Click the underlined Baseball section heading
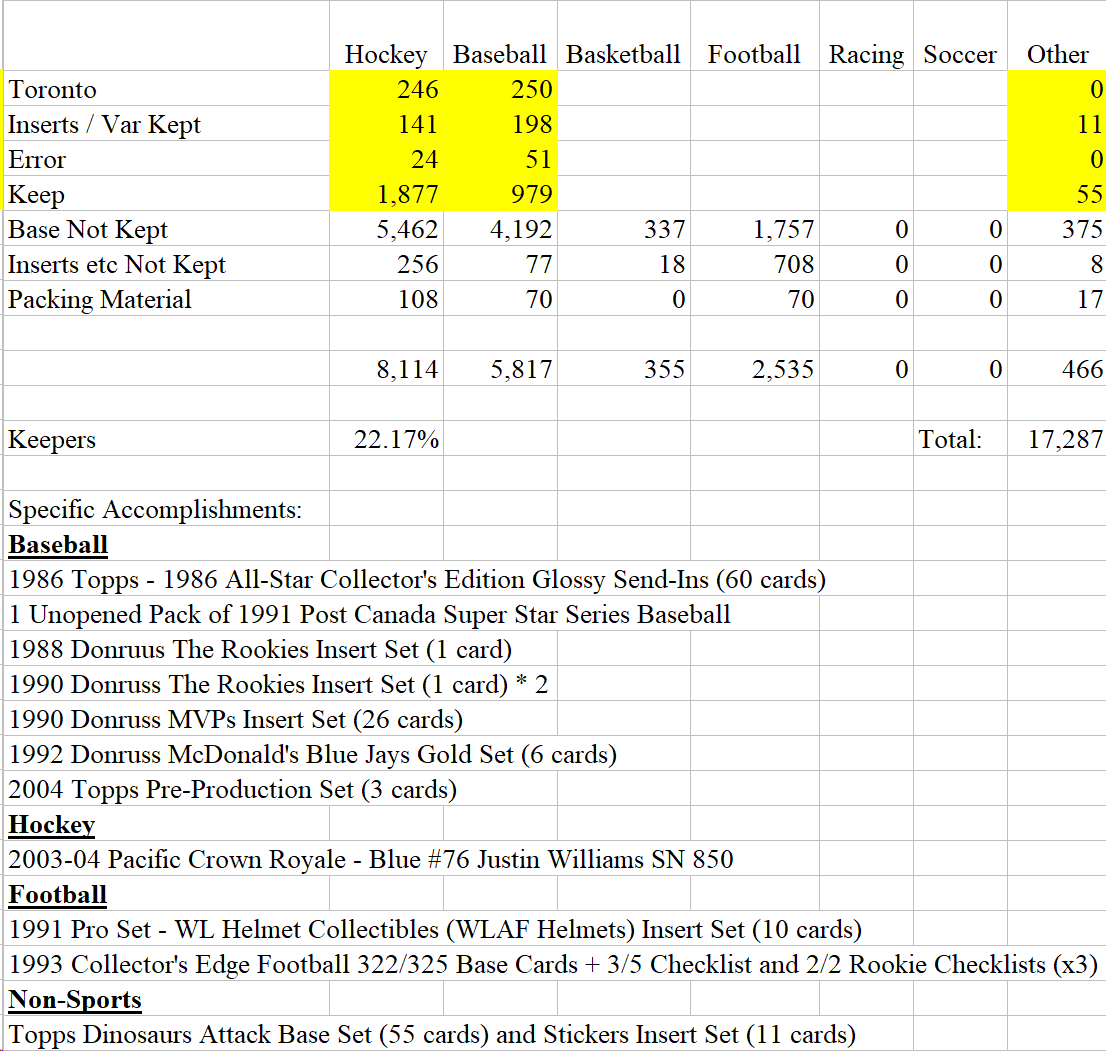1106x1051 pixels. coord(58,545)
